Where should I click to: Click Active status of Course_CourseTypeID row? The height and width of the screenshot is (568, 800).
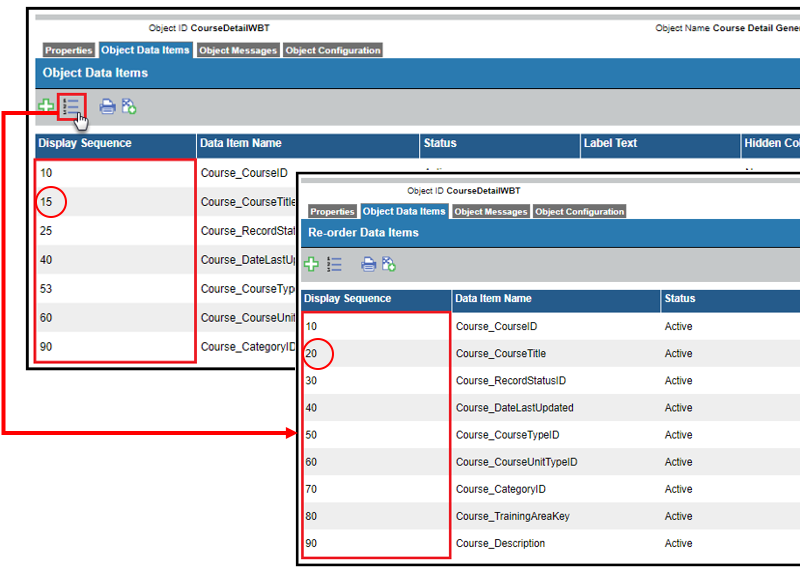click(679, 435)
